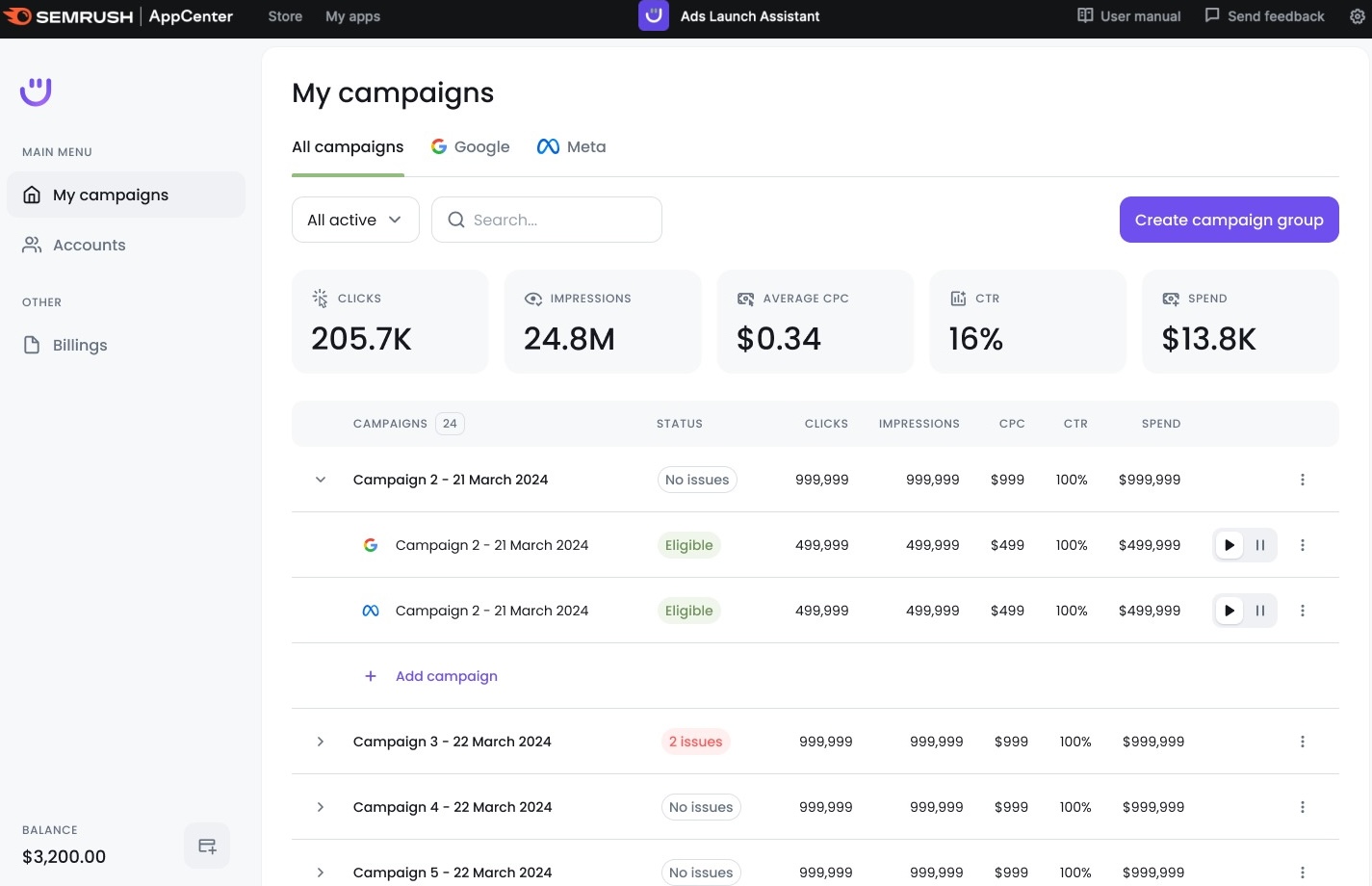Image resolution: width=1372 pixels, height=886 pixels.
Task: Open the Ads Launch Assistant app logo
Action: pyautogui.click(x=653, y=16)
